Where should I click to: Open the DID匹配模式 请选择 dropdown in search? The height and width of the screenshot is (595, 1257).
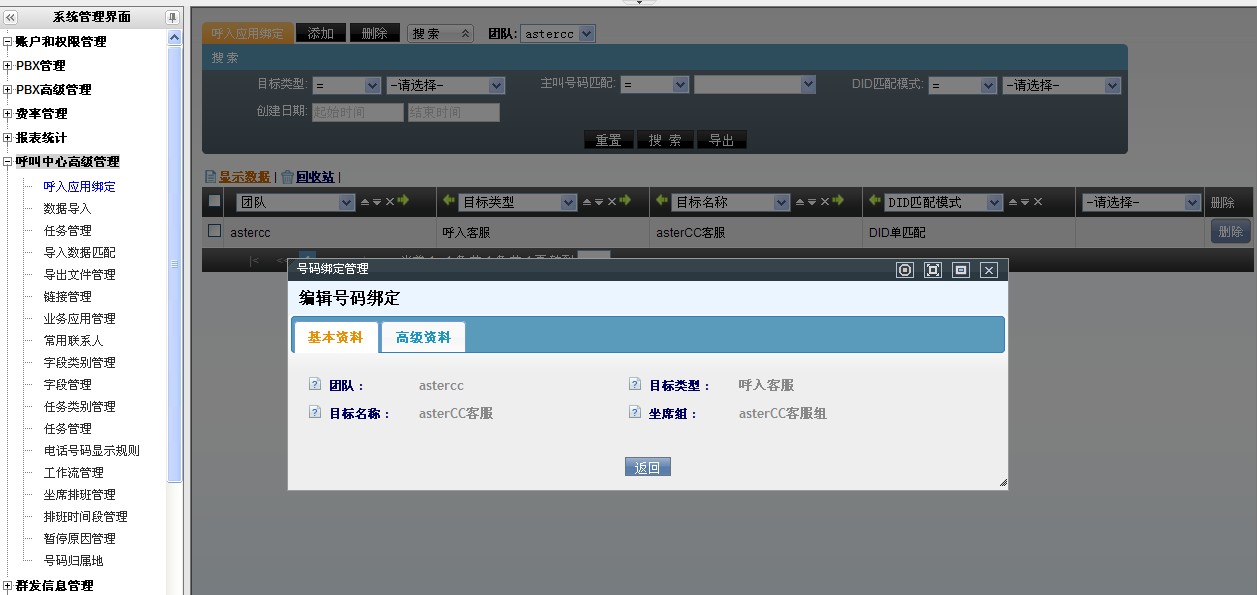pyautogui.click(x=1061, y=86)
